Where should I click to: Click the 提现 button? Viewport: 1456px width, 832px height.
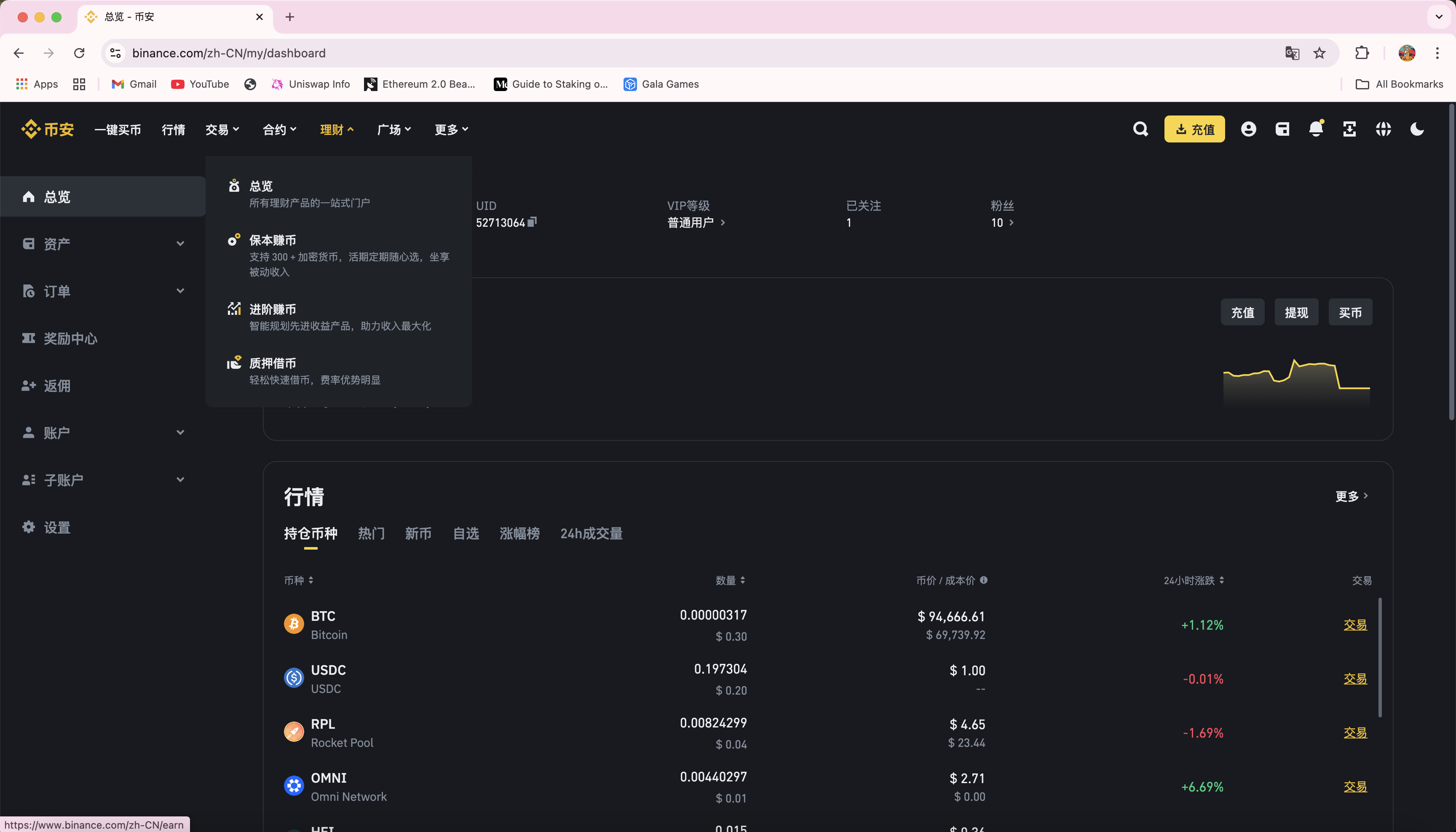pos(1296,312)
